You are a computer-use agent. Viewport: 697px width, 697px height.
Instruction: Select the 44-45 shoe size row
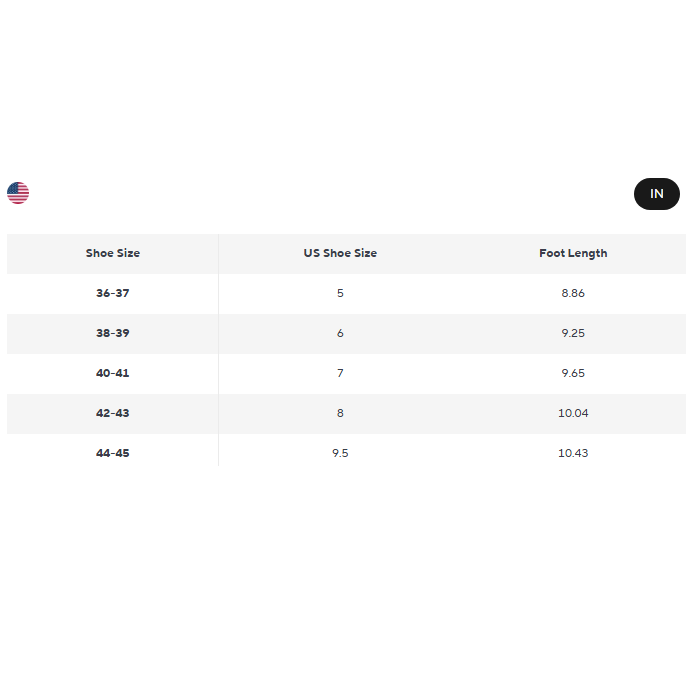click(x=113, y=453)
